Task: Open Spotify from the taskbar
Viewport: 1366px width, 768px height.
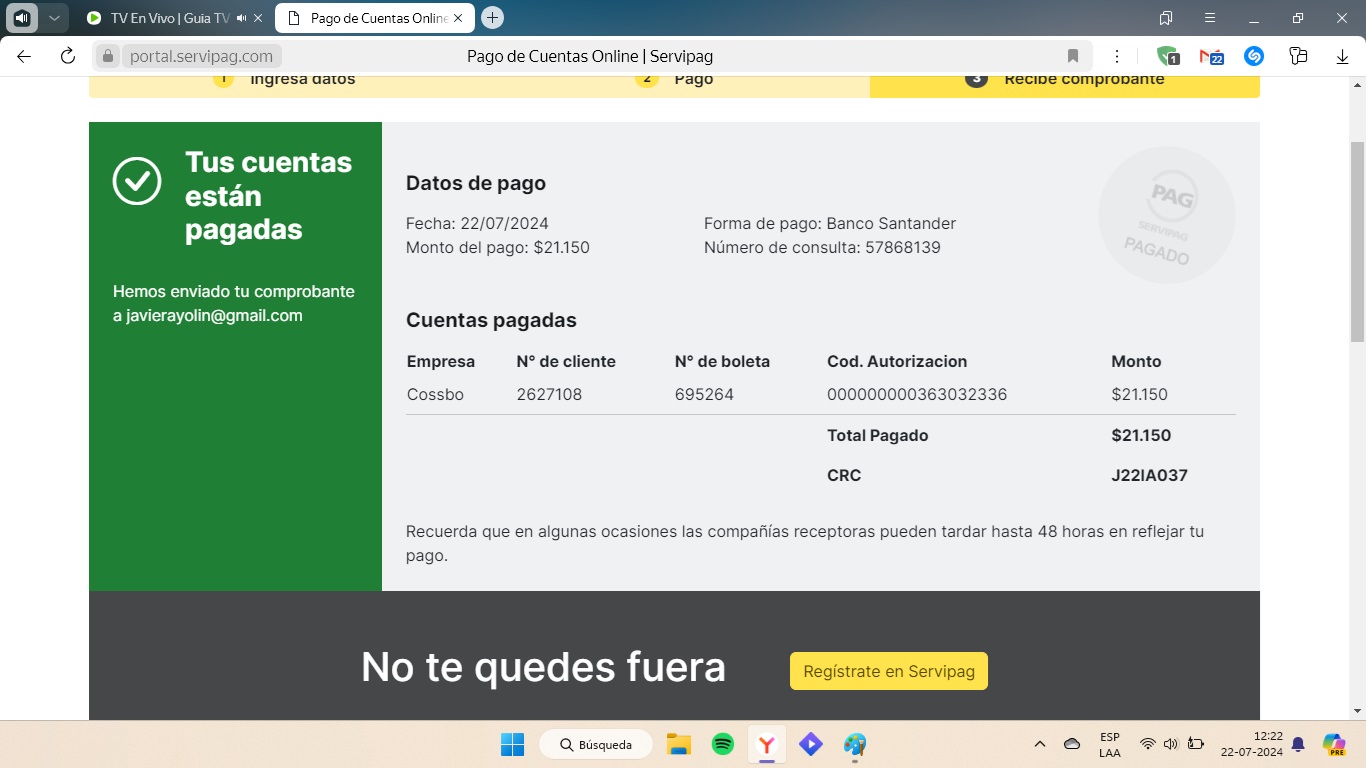Action: 723,744
